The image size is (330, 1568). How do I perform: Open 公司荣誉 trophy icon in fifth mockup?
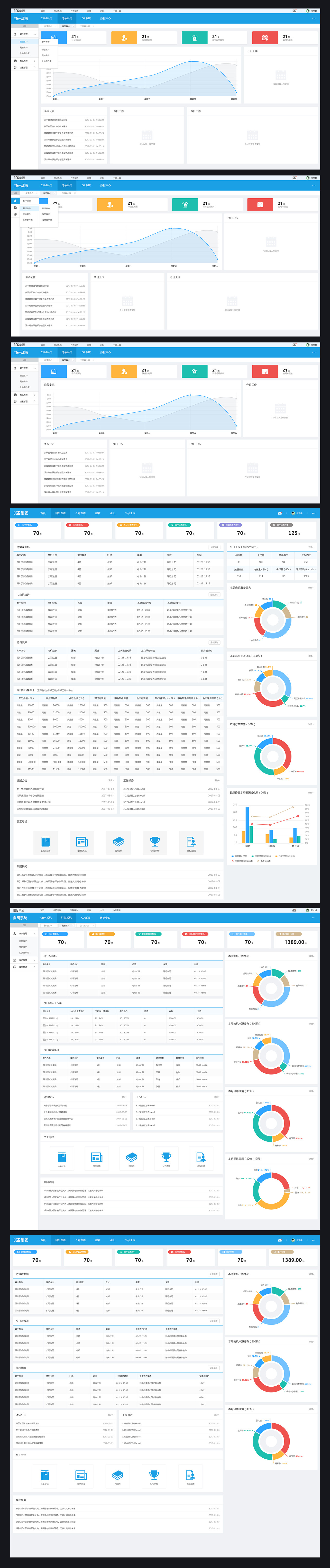point(166,1157)
